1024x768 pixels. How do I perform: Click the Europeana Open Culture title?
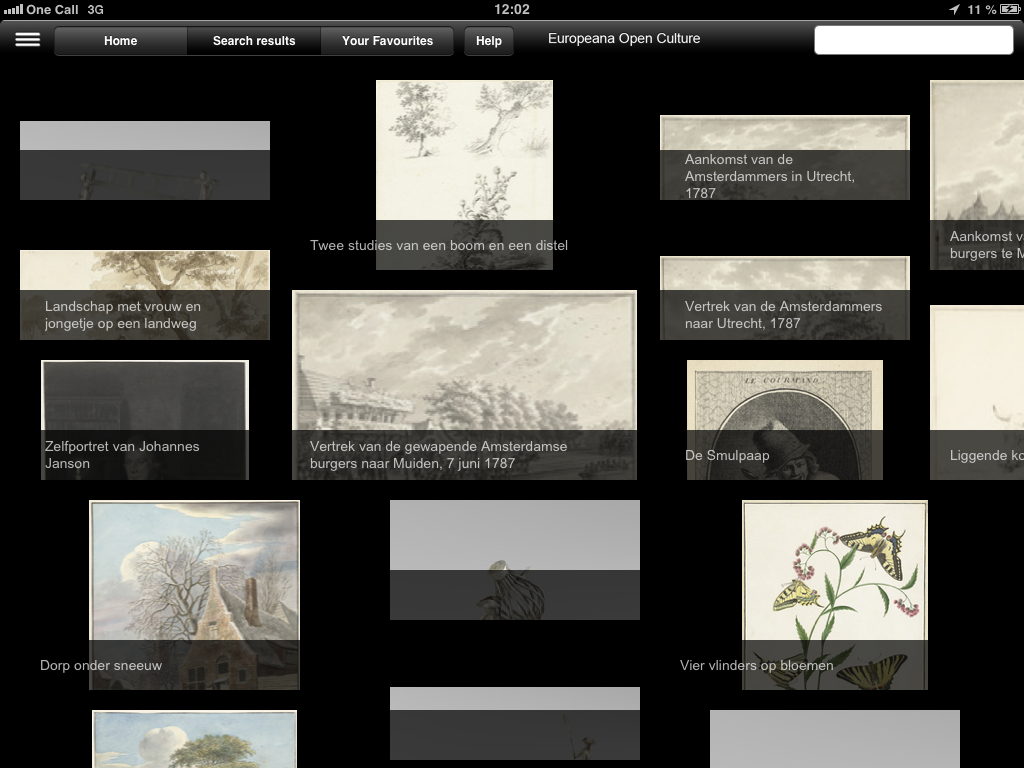pos(624,39)
